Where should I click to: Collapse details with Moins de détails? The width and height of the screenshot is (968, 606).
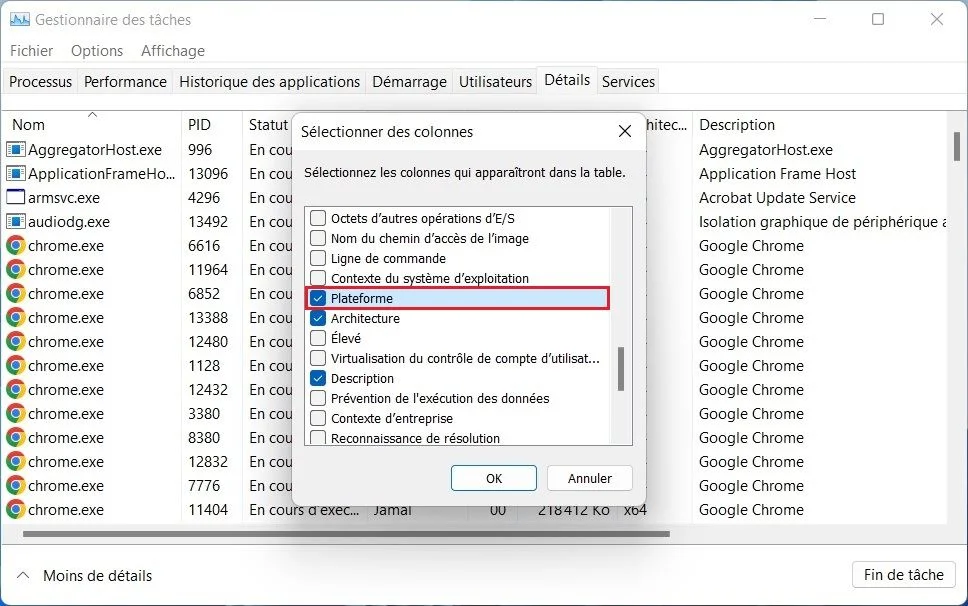pos(95,575)
